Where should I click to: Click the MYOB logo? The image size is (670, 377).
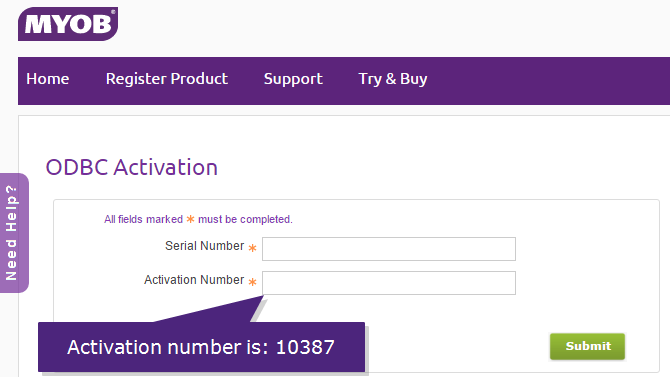(68, 24)
